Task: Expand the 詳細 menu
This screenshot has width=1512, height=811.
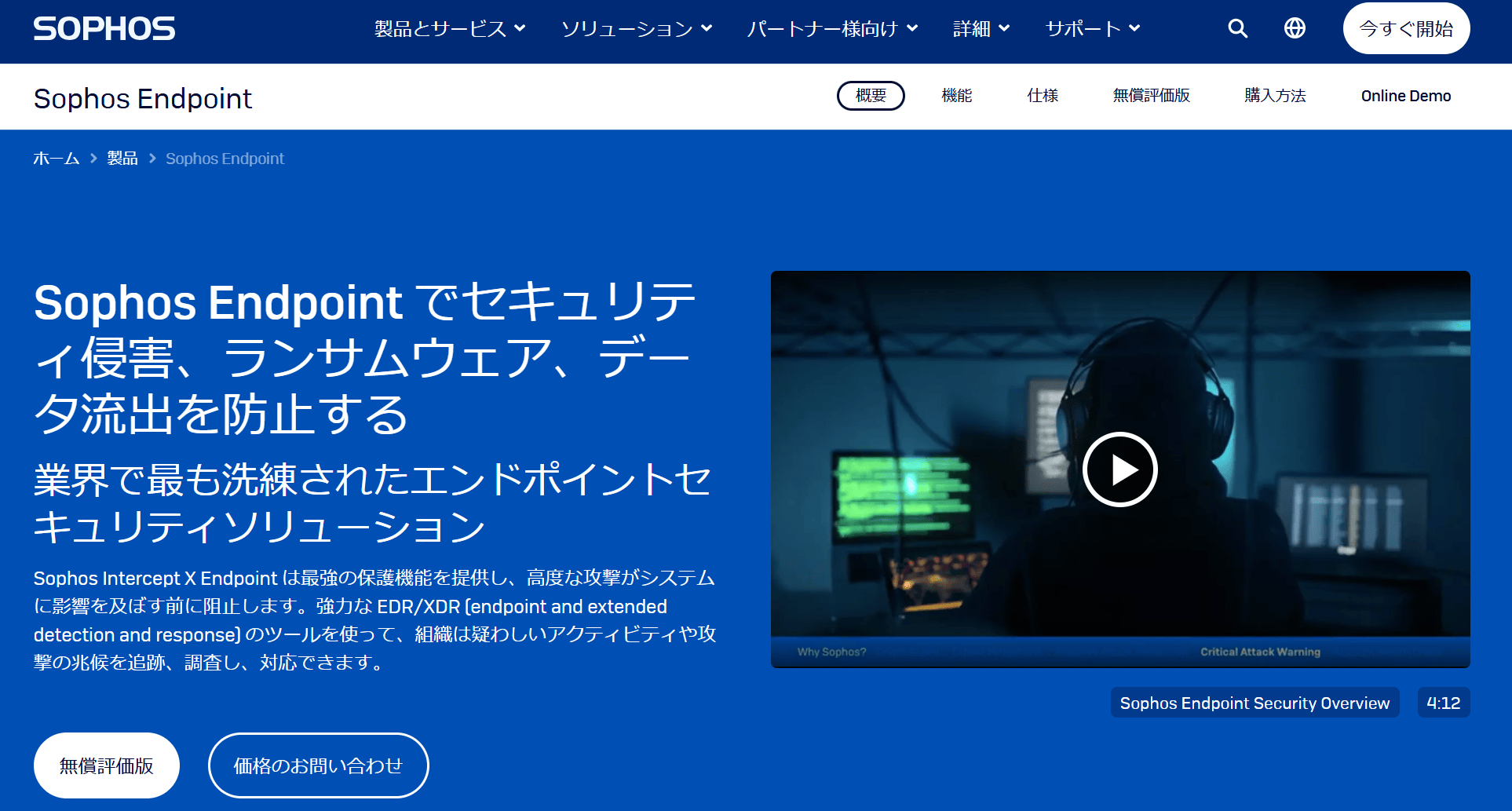Action: pos(981,29)
